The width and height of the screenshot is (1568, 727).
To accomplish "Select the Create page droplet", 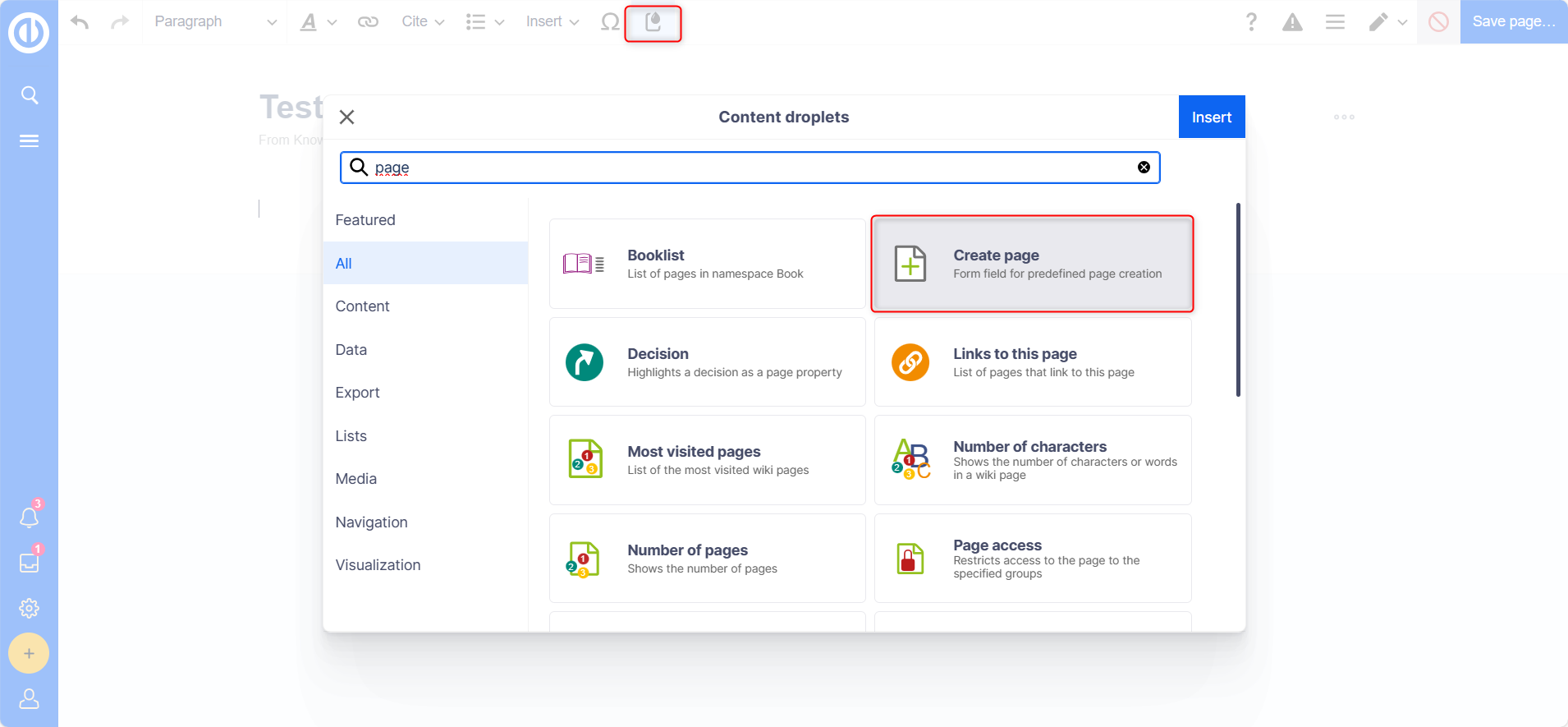I will (x=1032, y=264).
